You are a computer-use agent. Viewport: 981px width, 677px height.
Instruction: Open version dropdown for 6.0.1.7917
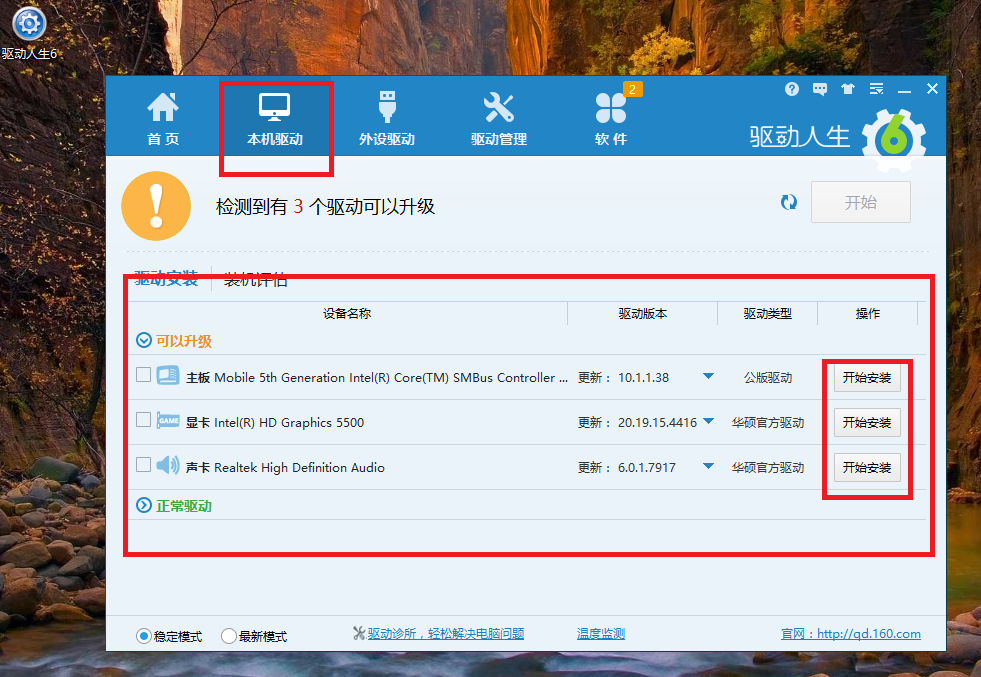708,467
